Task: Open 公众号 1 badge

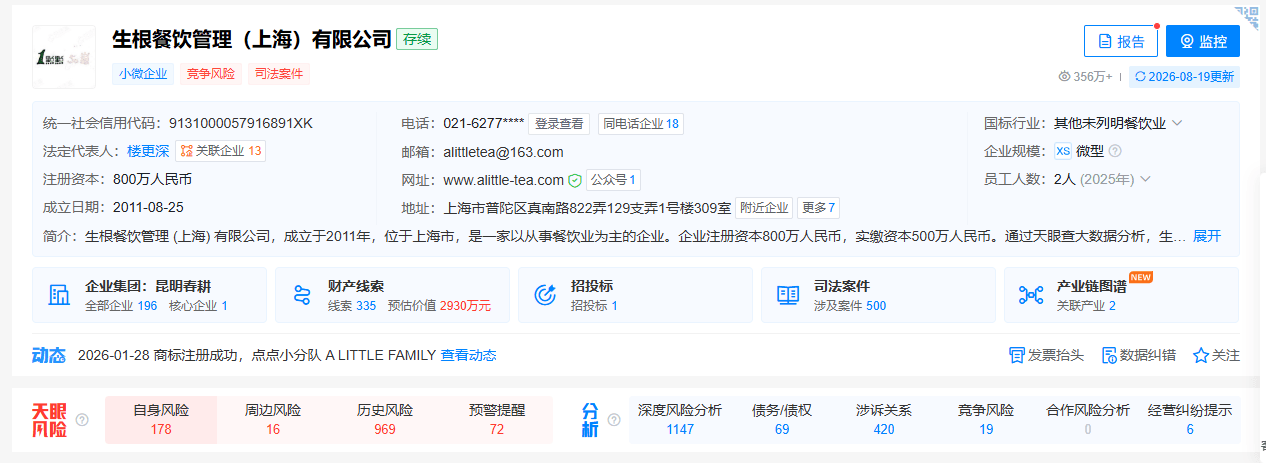Action: [613, 180]
